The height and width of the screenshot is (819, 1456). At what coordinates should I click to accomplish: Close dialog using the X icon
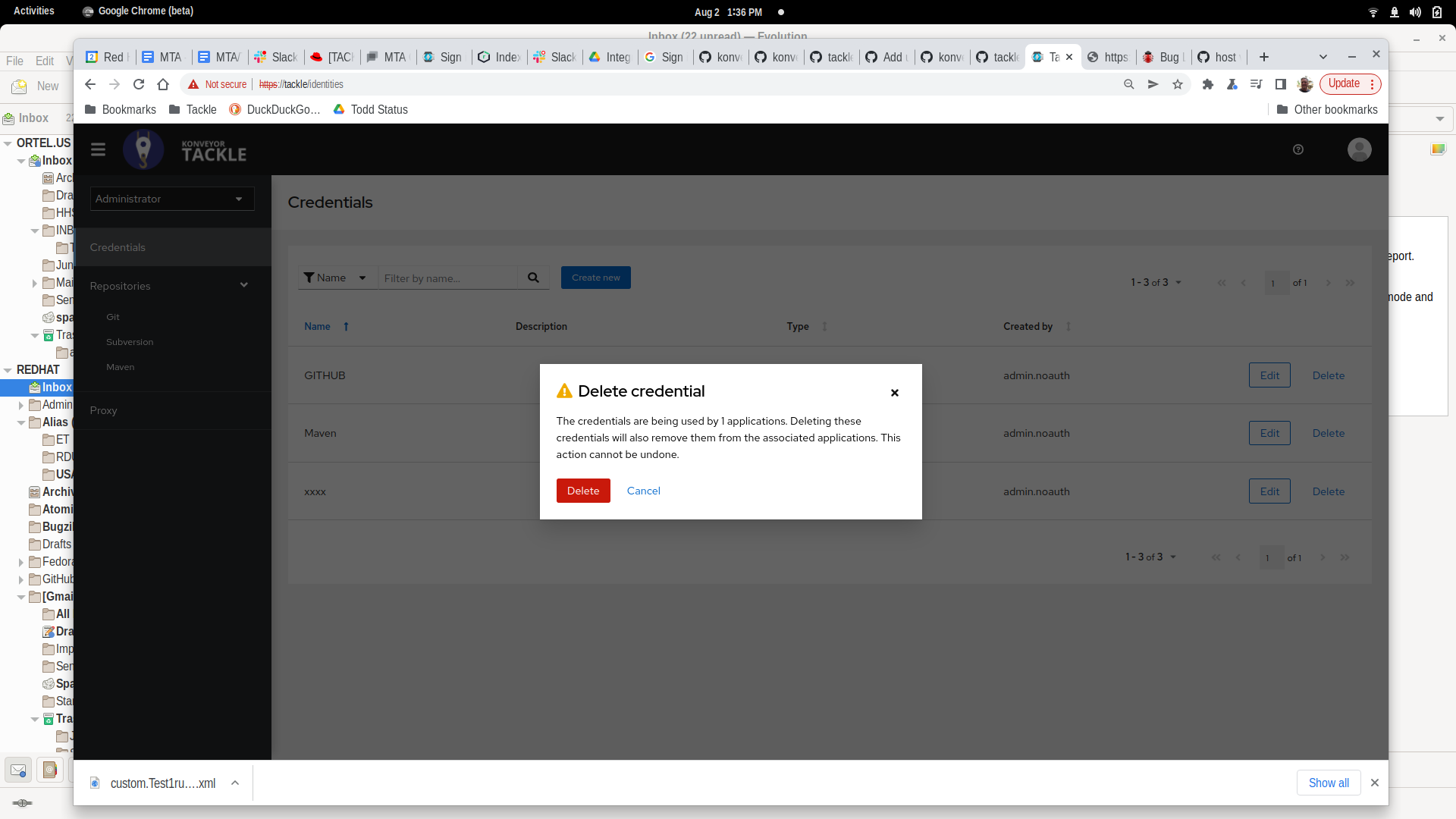tap(894, 393)
